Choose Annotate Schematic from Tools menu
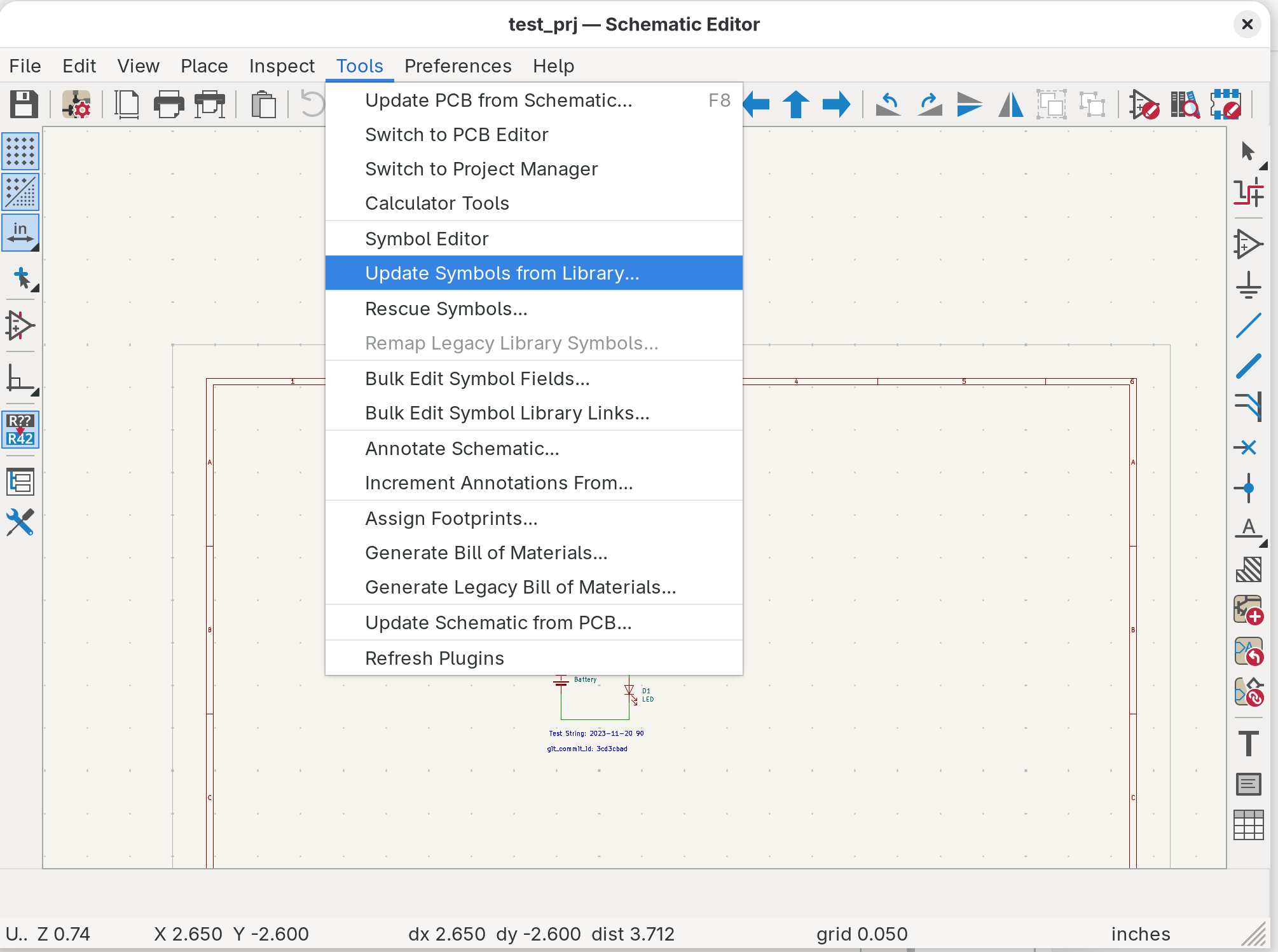This screenshot has width=1278, height=952. pyautogui.click(x=462, y=449)
